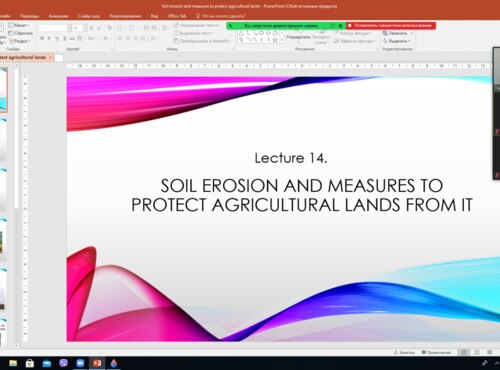Toggle justify text alignment
The height and width of the screenshot is (370, 500).
pos(143,38)
